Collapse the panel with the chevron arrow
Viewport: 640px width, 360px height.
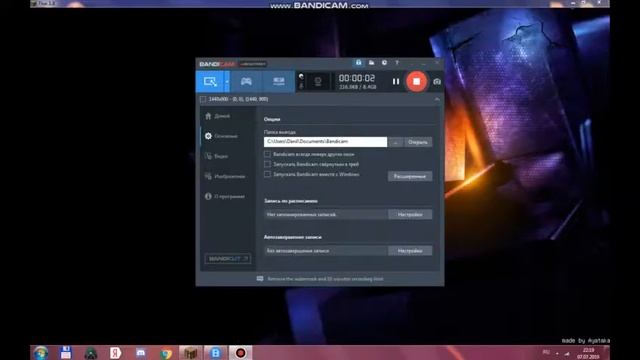click(x=437, y=99)
